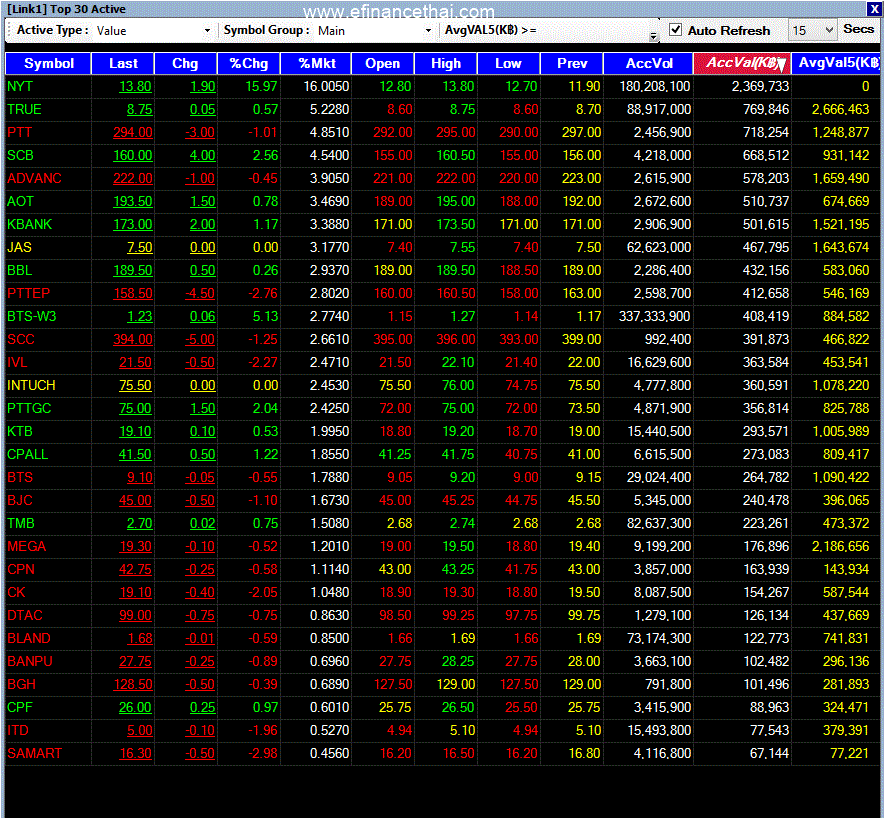The image size is (885, 818).
Task: Toggle the Auto Refresh checkbox
Action: [x=675, y=30]
